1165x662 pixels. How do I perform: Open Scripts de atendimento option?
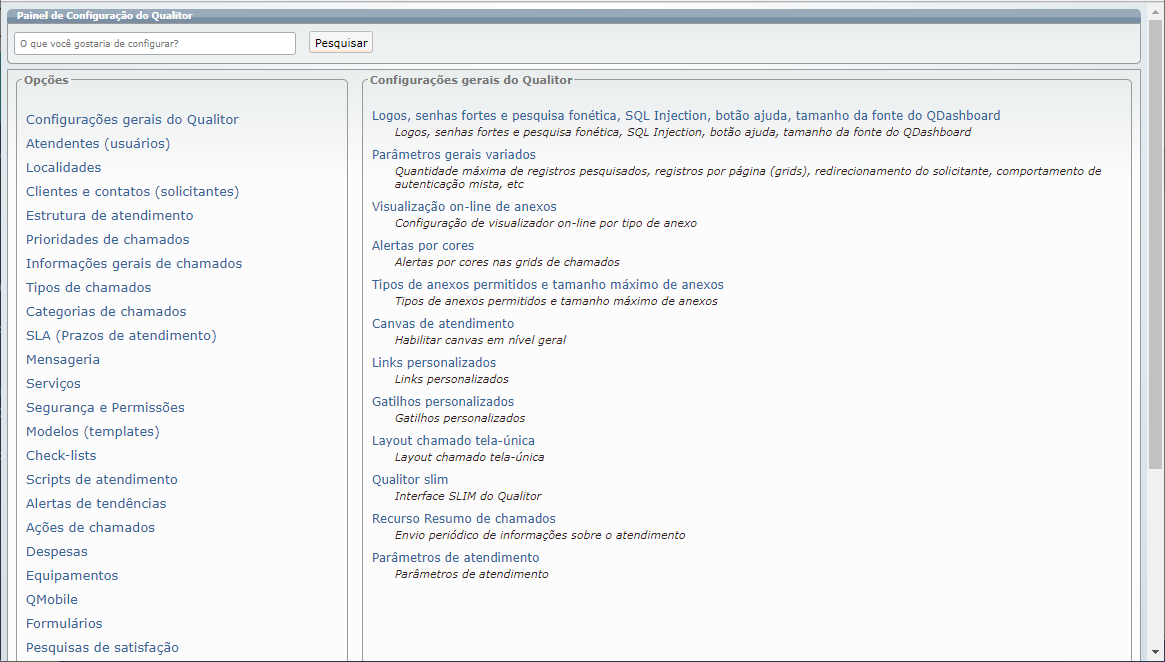102,479
